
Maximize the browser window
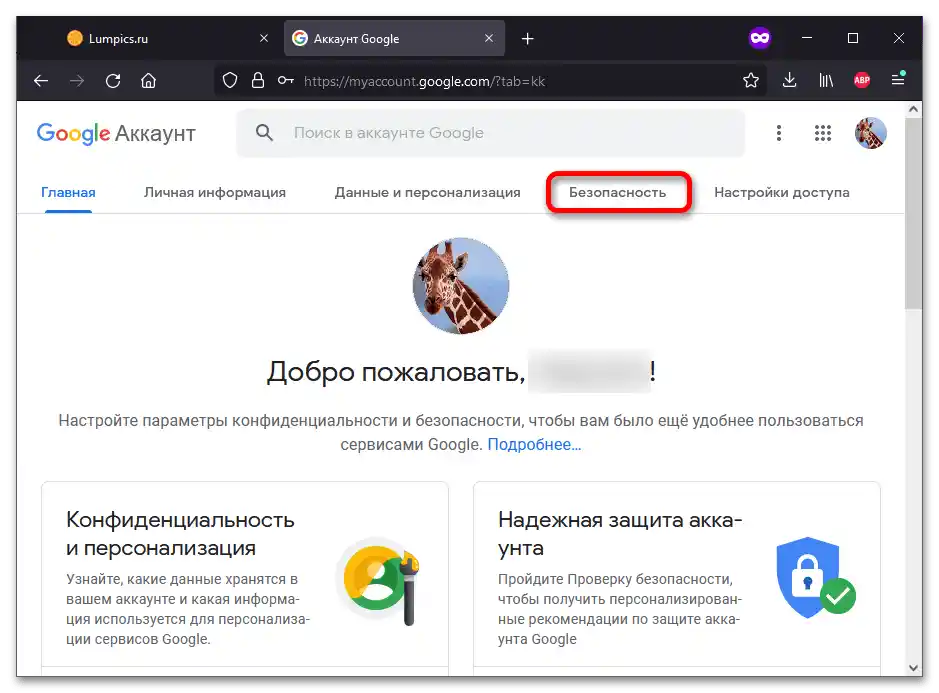click(x=853, y=38)
